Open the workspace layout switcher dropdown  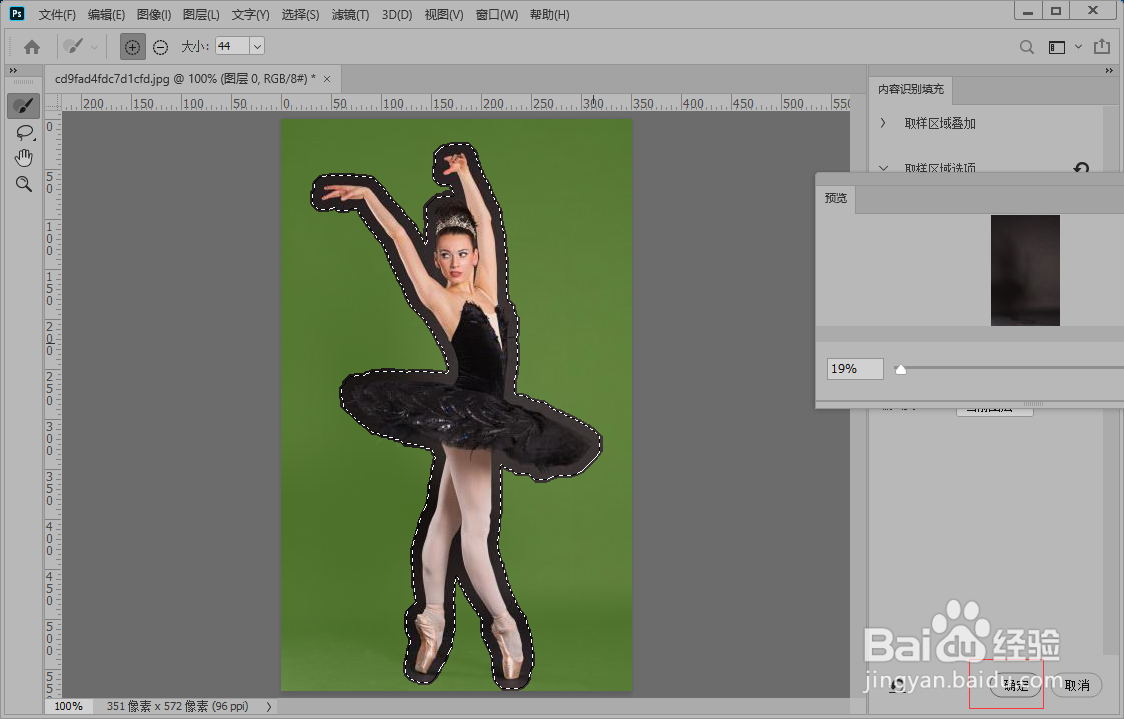(x=1064, y=47)
